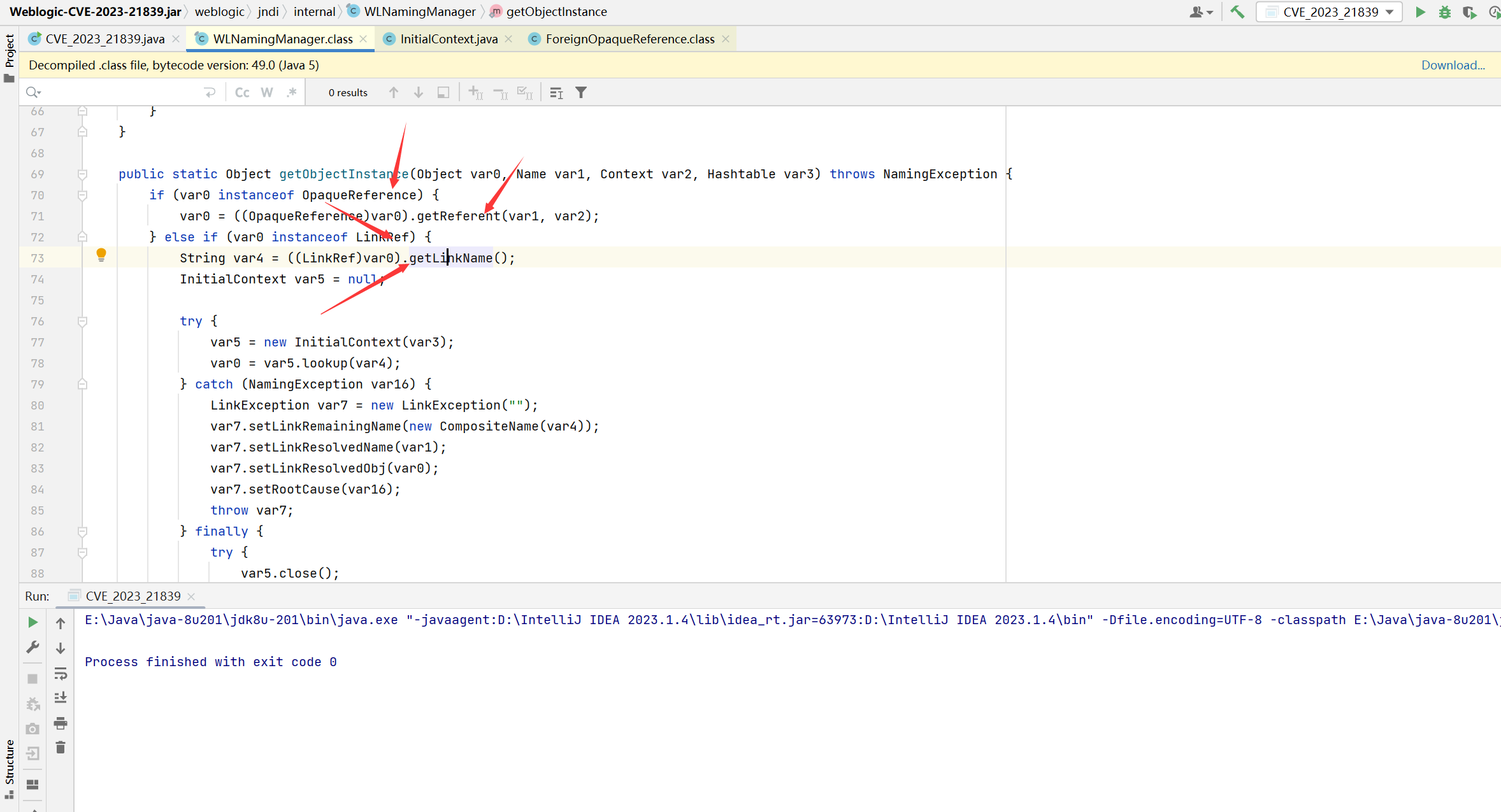Open the CVE_2023_21839 run configuration dropdown
The image size is (1501, 812).
pos(1329,12)
